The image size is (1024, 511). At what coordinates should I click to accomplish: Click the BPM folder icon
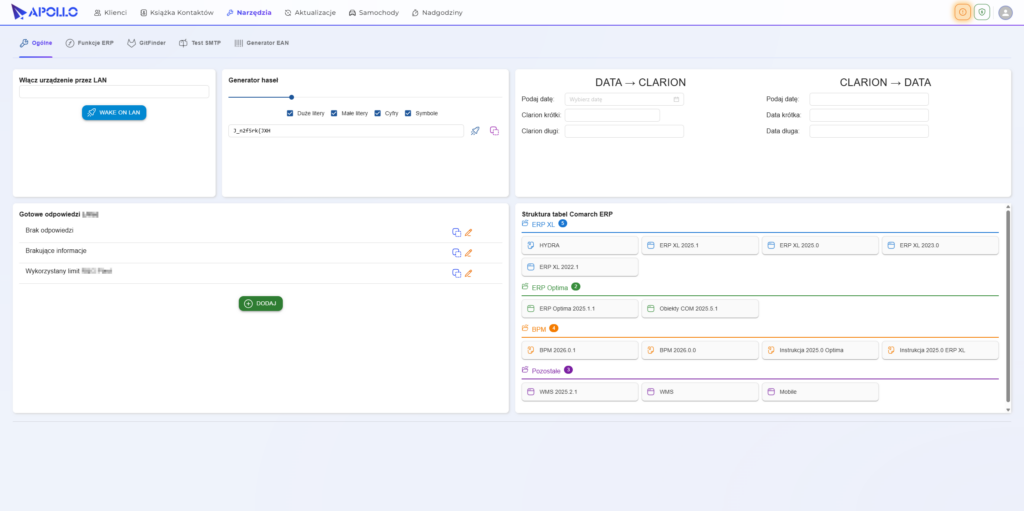pos(525,328)
